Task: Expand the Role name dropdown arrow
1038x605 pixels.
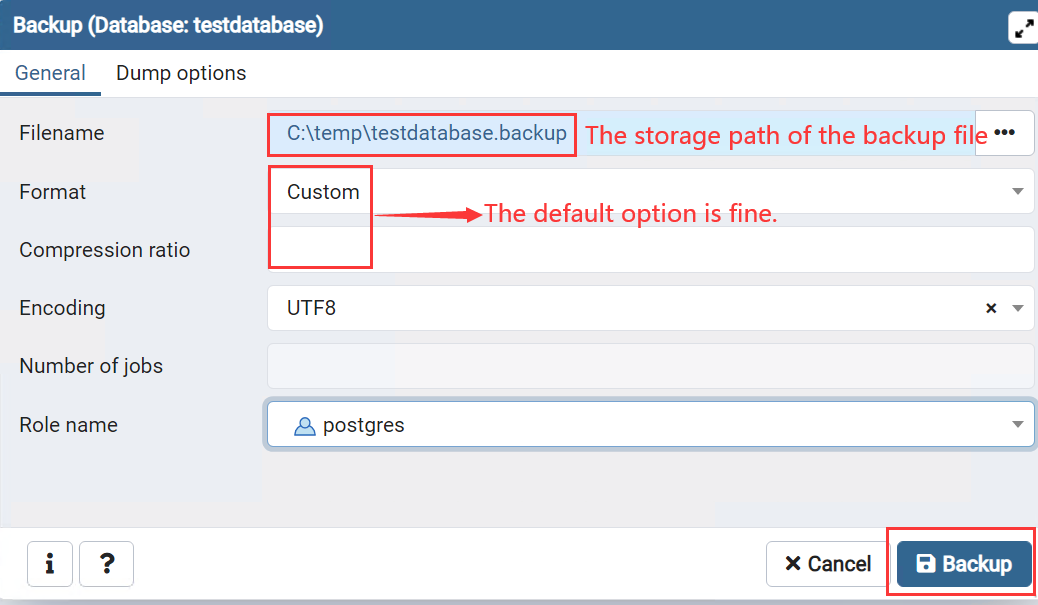Action: coord(1018,426)
